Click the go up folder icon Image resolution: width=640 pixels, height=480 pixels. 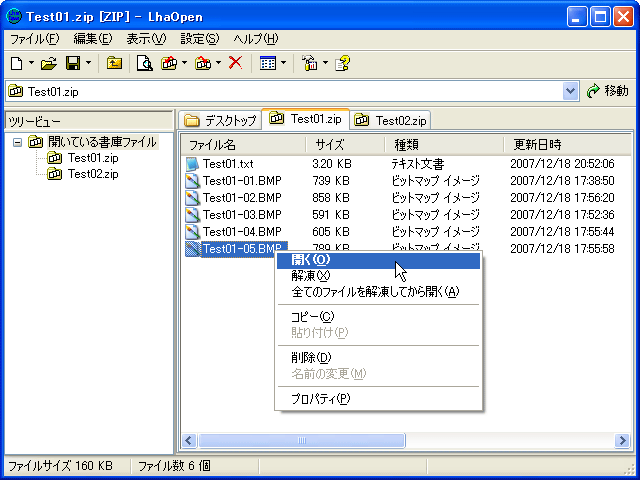pos(114,63)
